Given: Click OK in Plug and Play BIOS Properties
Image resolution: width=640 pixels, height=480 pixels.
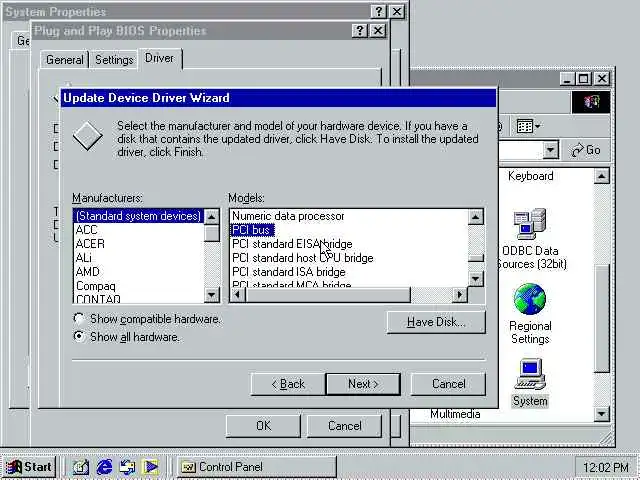Looking at the screenshot, I should (263, 426).
